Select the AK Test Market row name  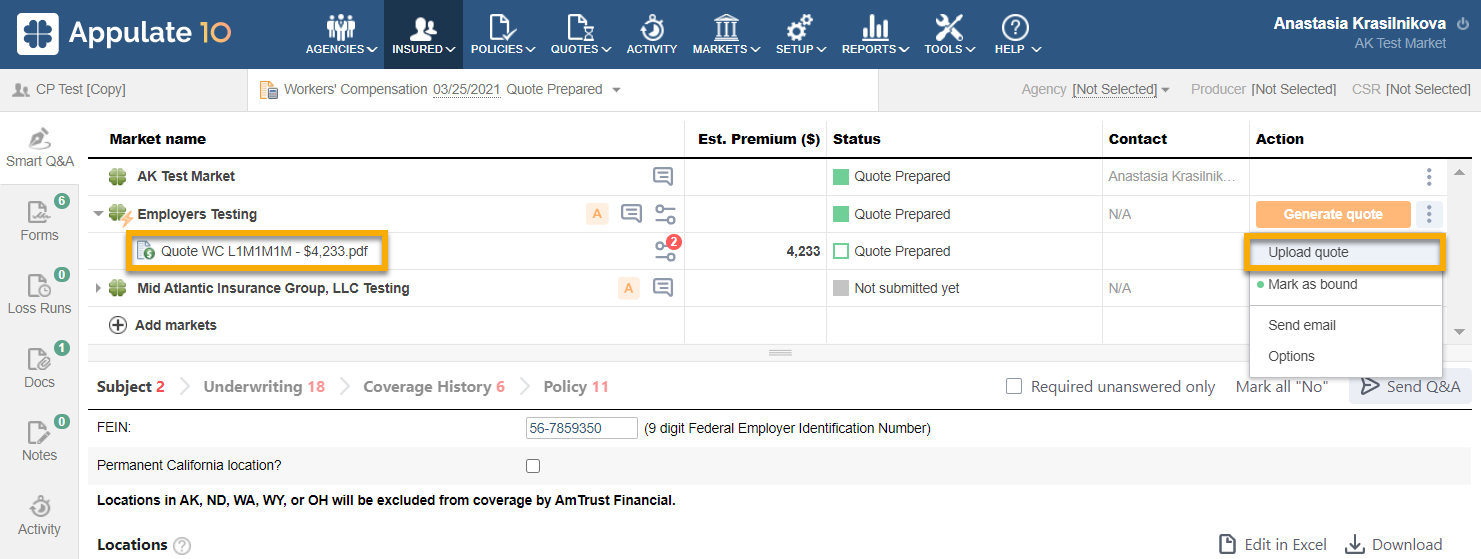point(186,176)
